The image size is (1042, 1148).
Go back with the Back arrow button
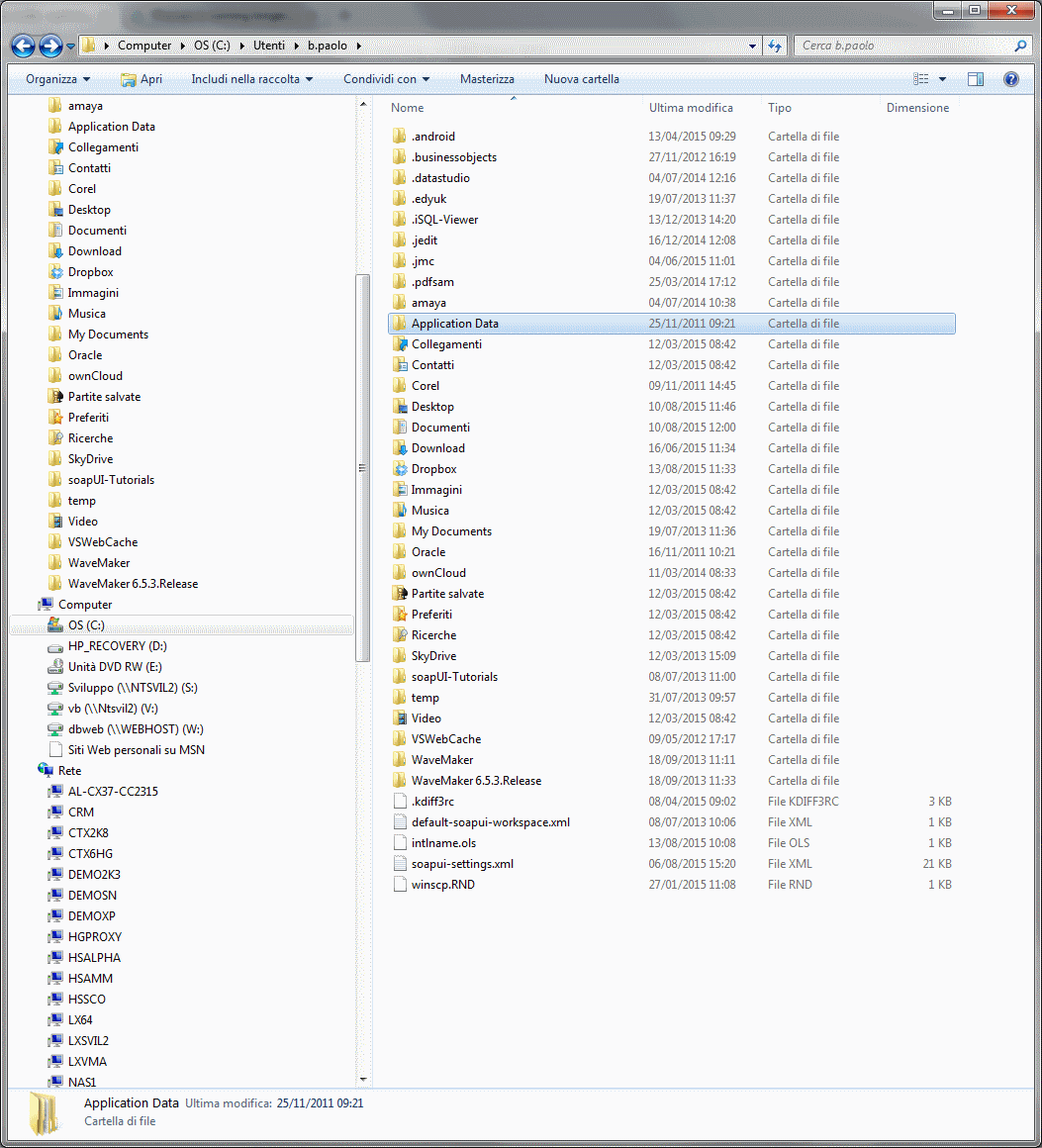click(x=24, y=47)
